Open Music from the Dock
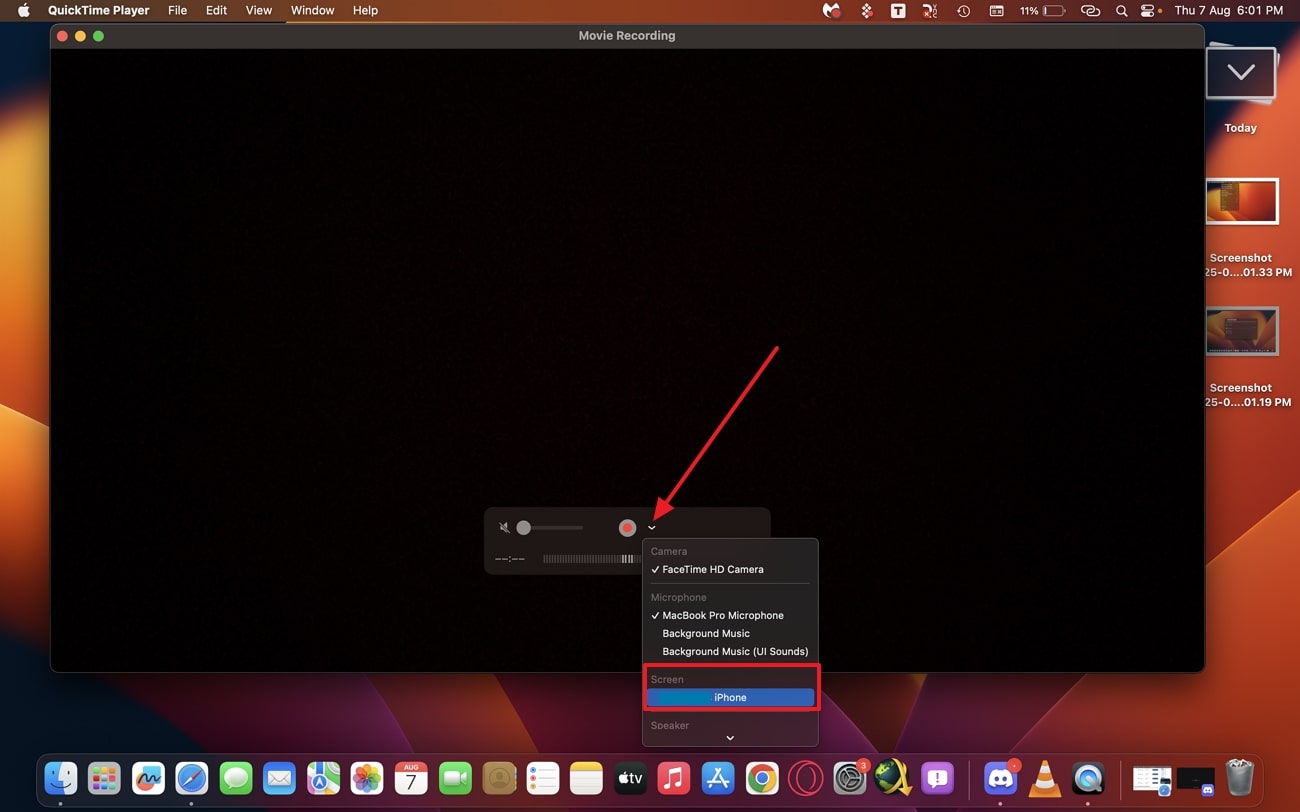This screenshot has height=812, width=1300. (674, 778)
